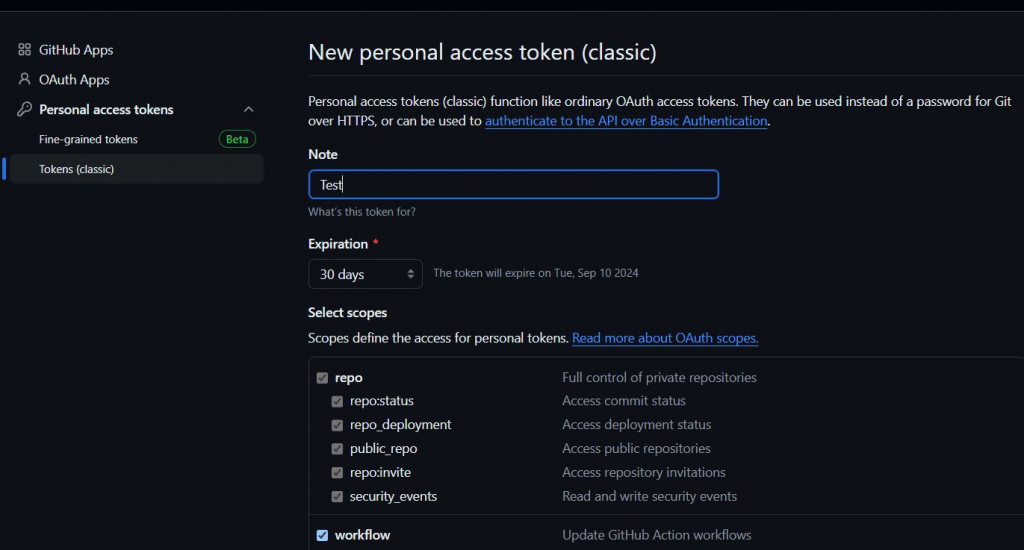Click the GitHub Apps grid icon
This screenshot has height=550, width=1024.
point(25,50)
